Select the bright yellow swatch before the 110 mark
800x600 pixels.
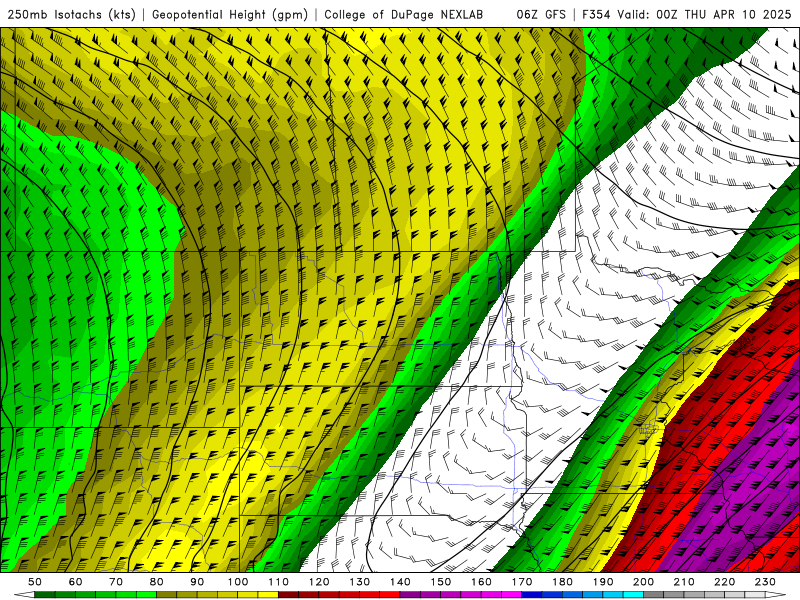point(268,595)
